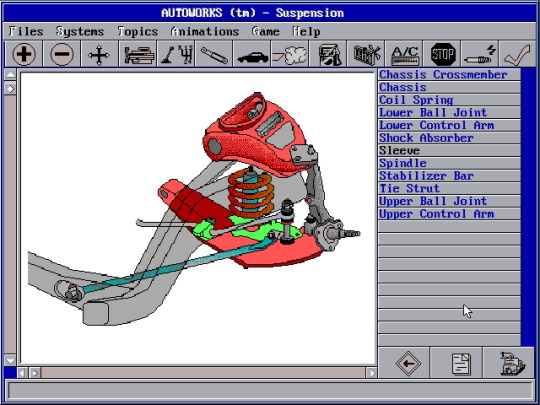540x405 pixels.
Task: Open the engine system icon
Action: click(138, 54)
